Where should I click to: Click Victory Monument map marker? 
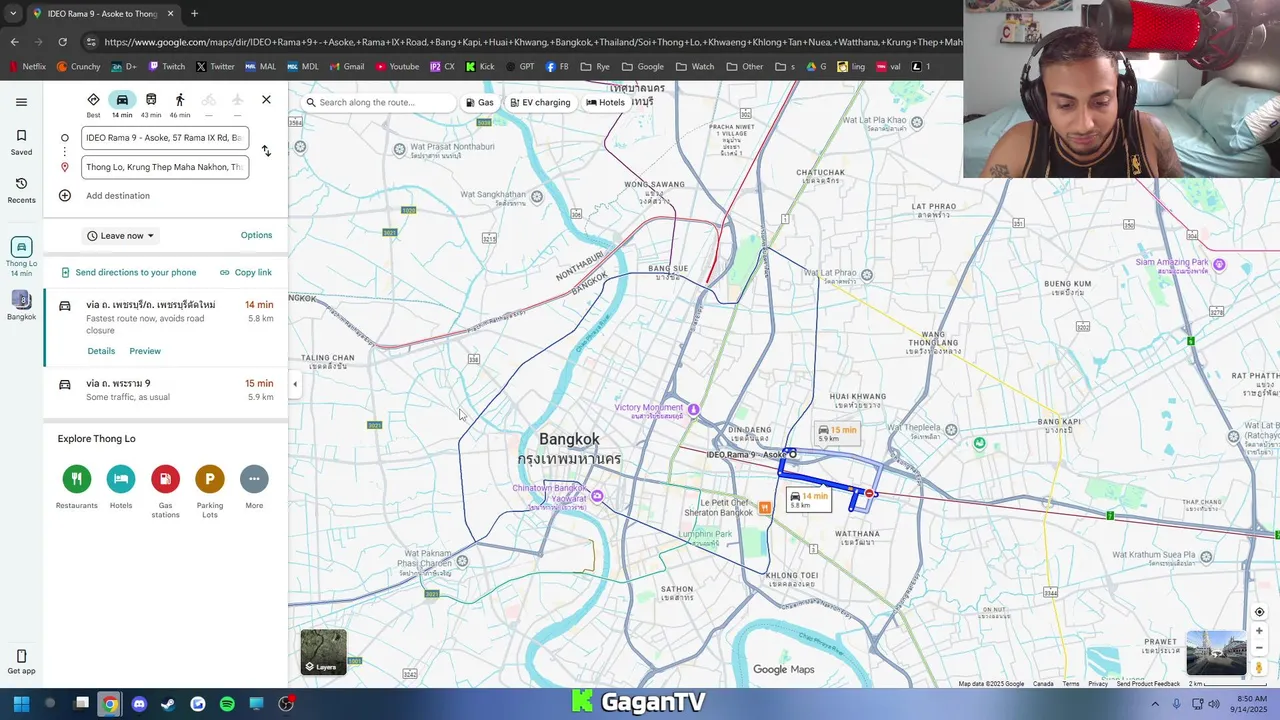[x=693, y=410]
